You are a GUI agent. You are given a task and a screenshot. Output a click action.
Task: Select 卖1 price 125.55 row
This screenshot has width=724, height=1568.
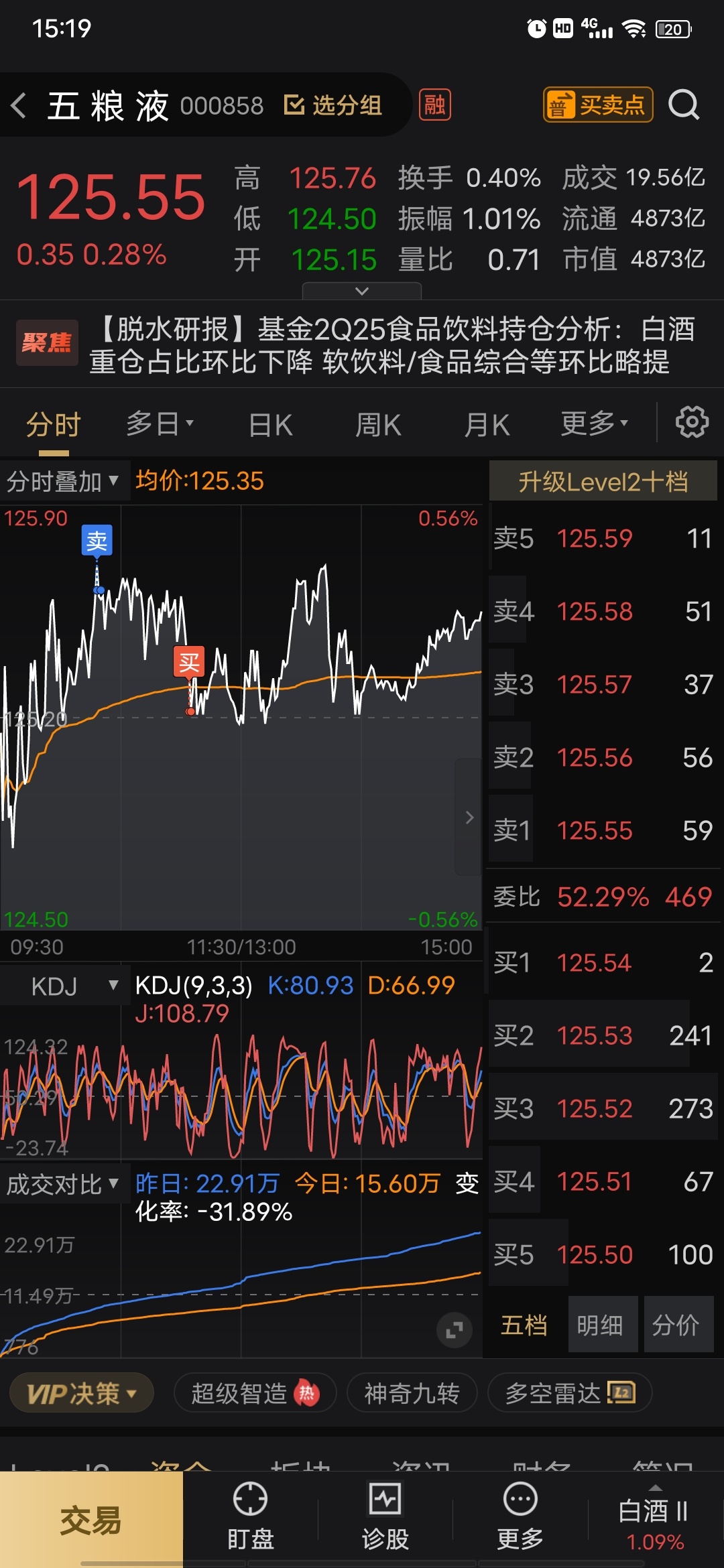point(603,831)
